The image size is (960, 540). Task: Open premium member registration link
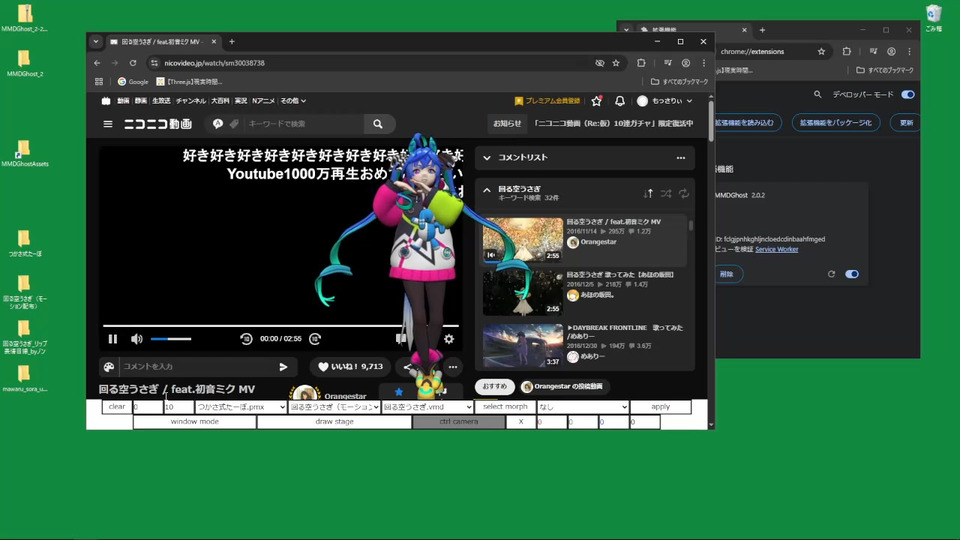point(547,101)
